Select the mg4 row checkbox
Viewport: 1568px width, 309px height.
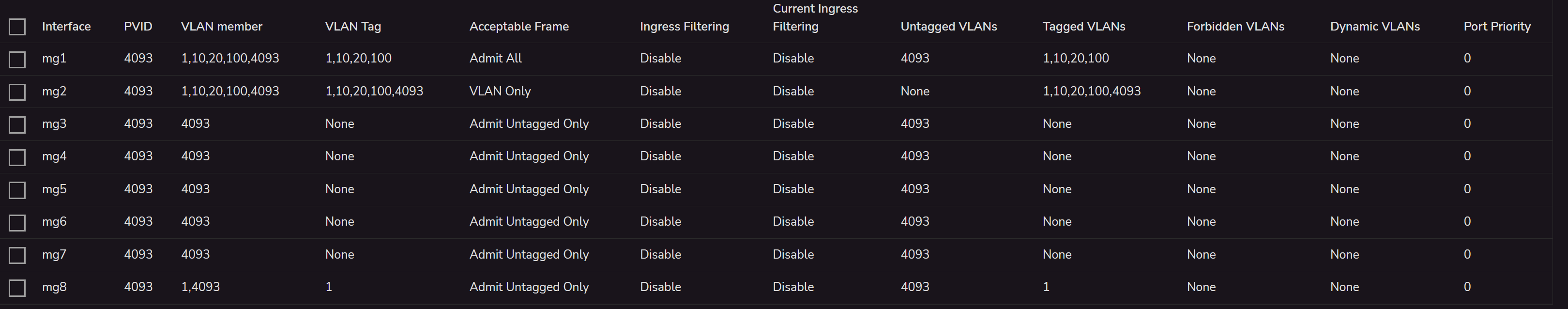pyautogui.click(x=17, y=157)
